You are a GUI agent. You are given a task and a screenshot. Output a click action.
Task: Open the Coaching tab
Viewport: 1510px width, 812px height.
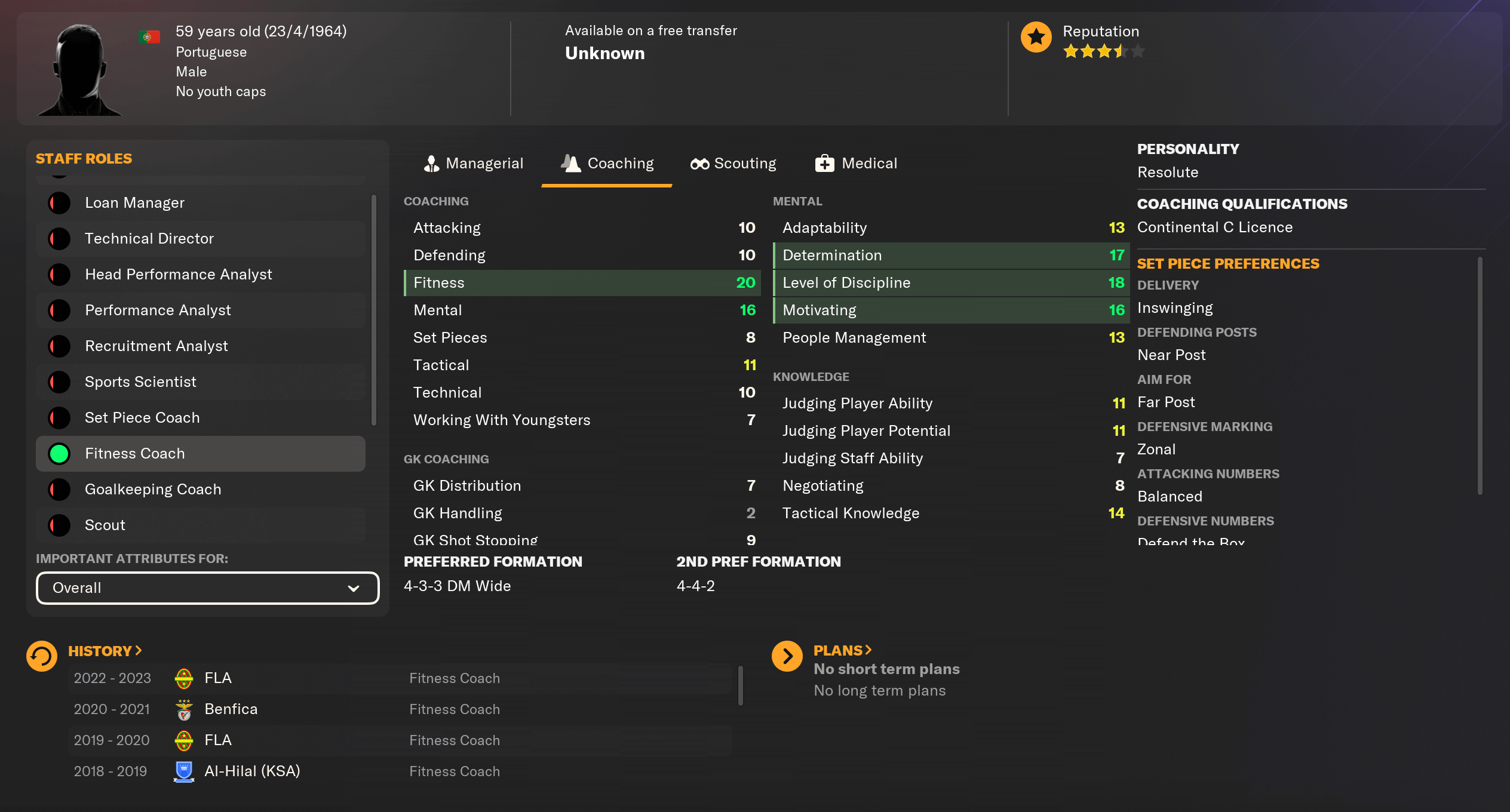[x=607, y=164]
